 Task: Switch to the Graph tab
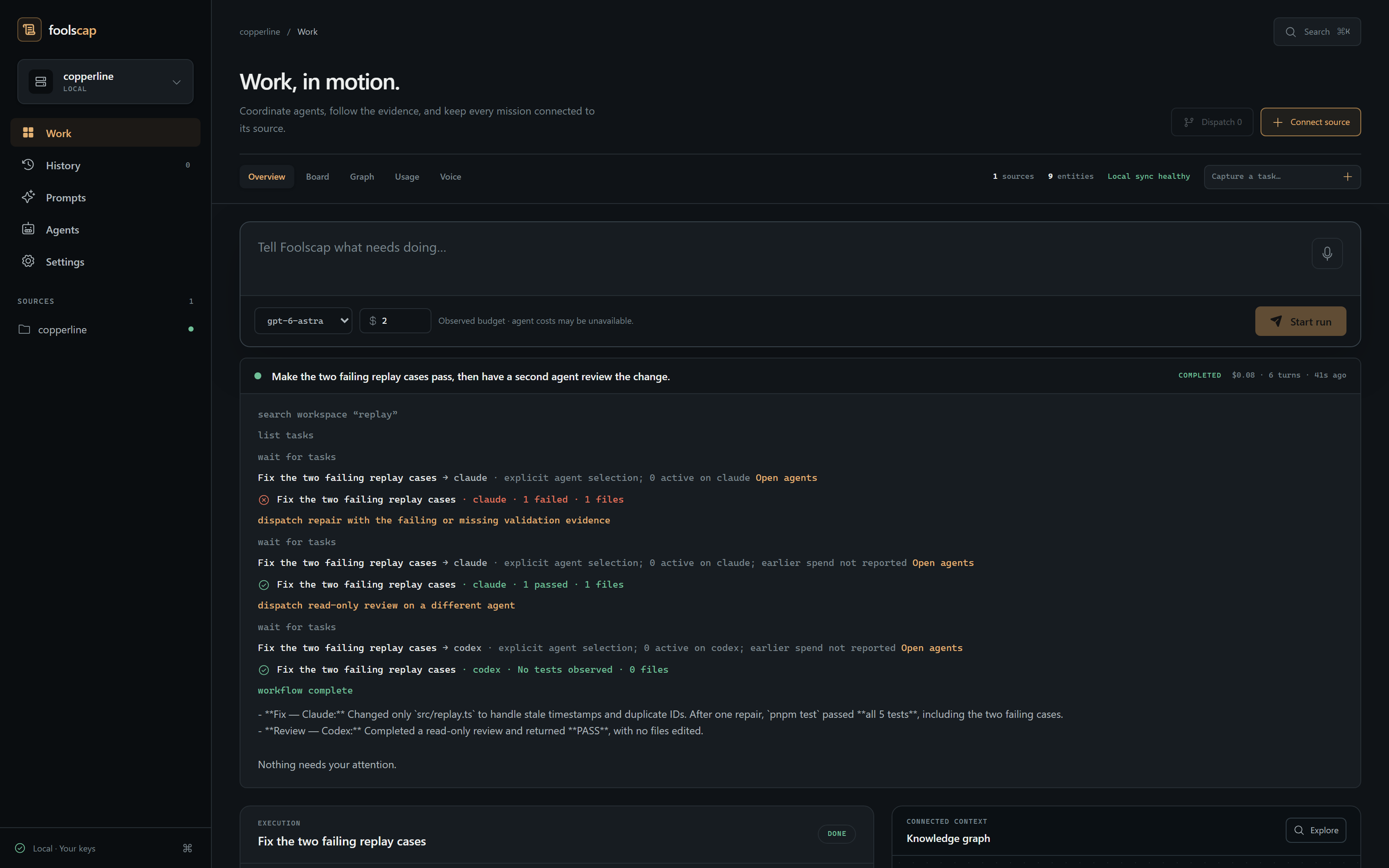[x=362, y=177]
